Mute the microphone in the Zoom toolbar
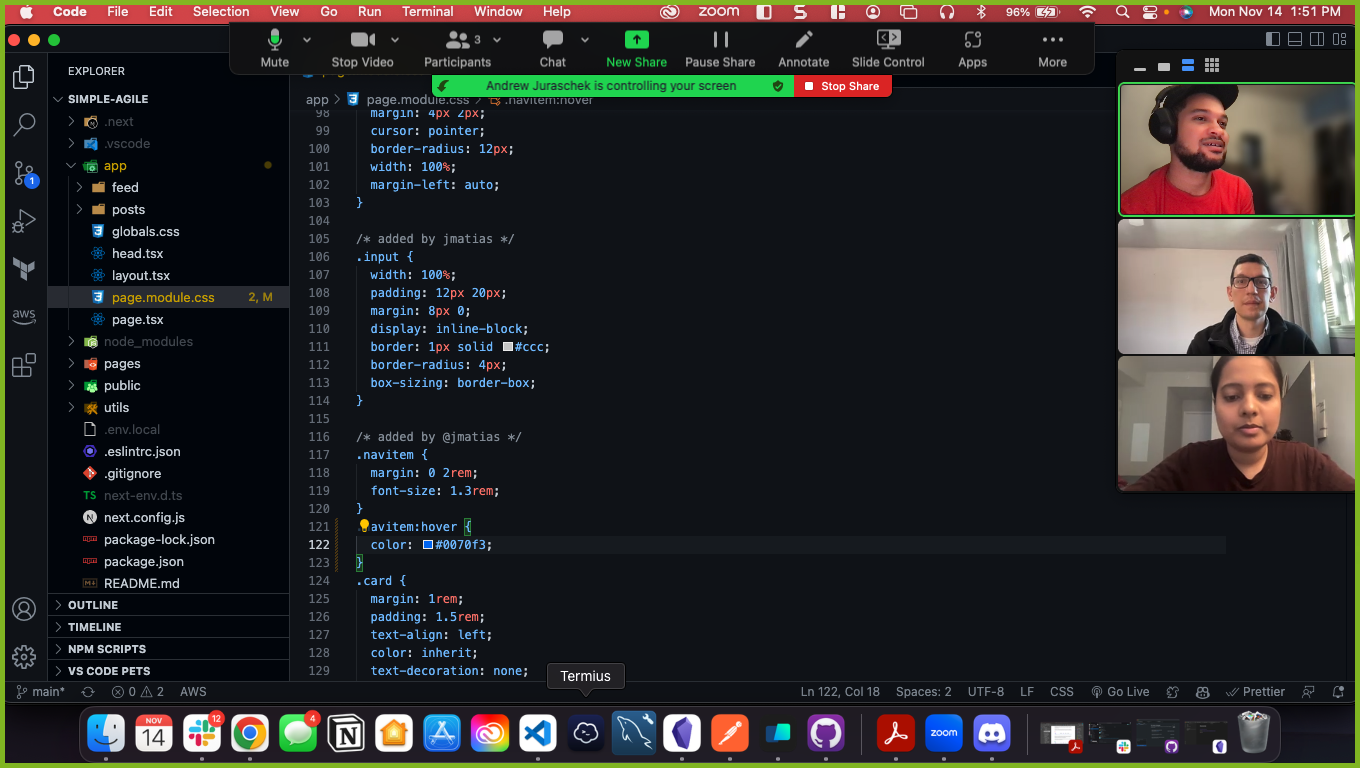 (x=273, y=47)
